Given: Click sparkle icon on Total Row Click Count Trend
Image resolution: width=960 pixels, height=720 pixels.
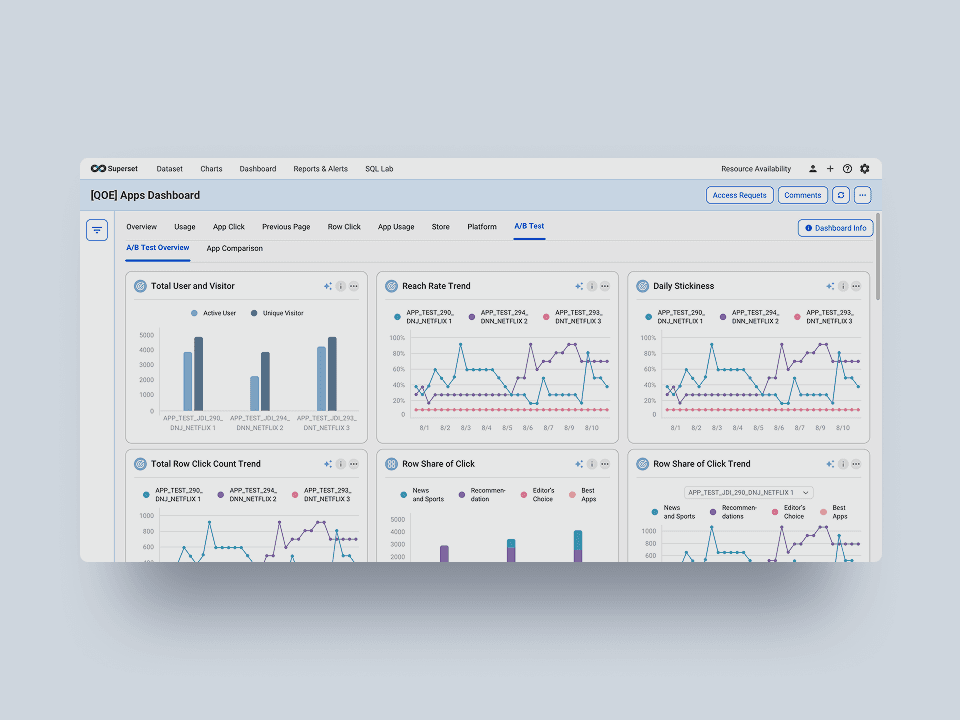Looking at the screenshot, I should [x=328, y=464].
